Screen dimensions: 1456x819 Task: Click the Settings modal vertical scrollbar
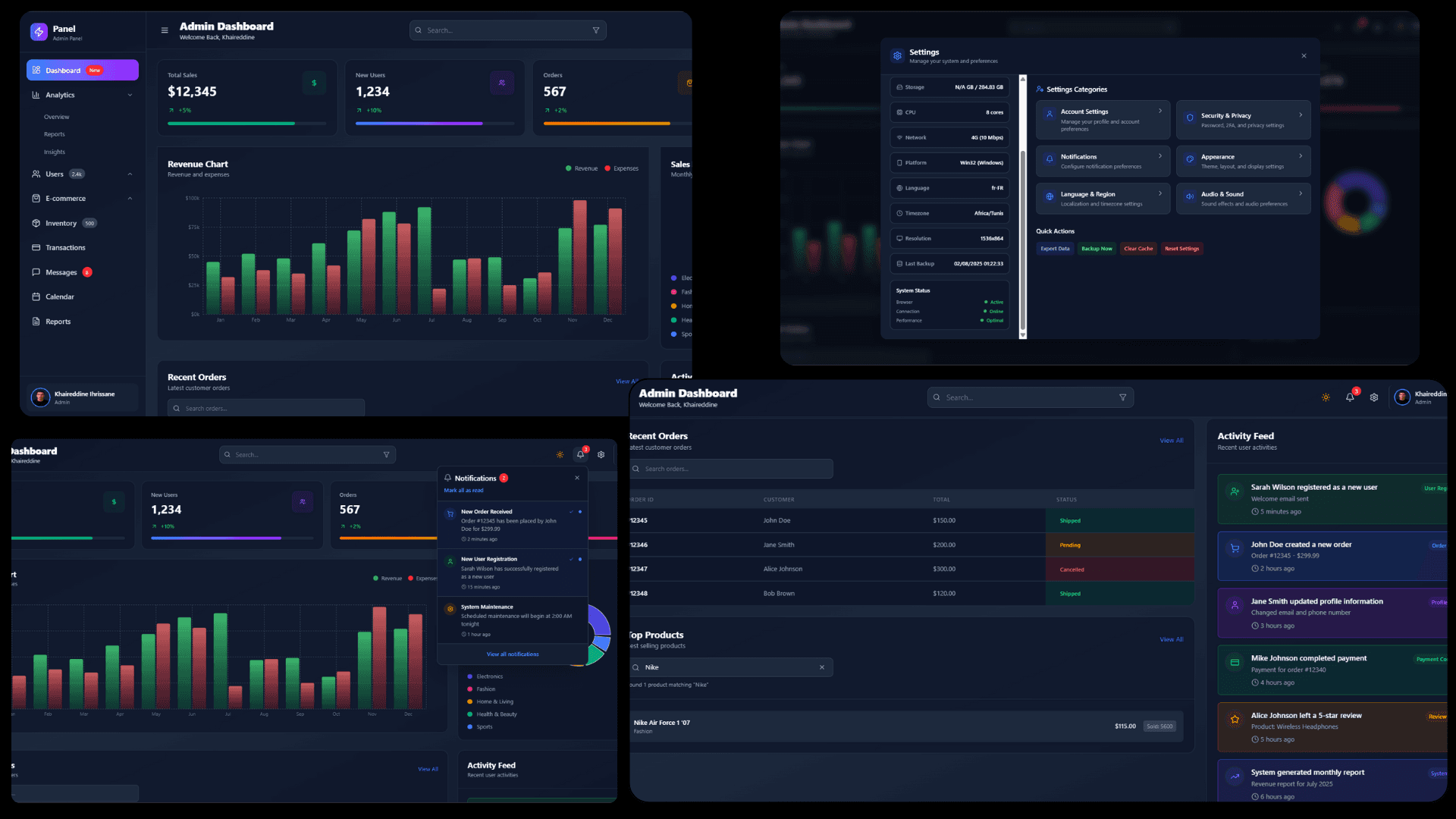coord(1022,206)
